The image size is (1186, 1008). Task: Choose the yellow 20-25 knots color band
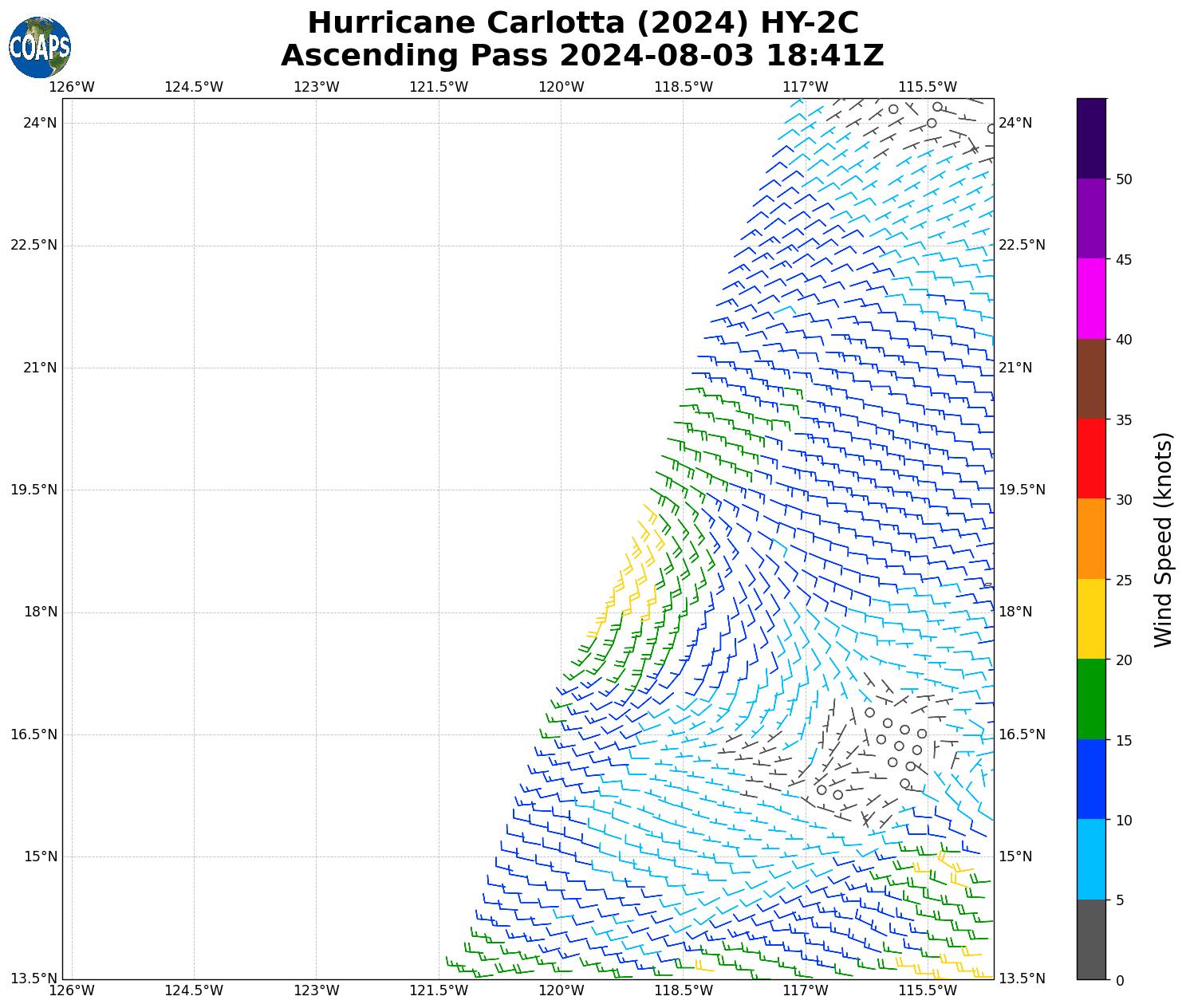(1090, 619)
